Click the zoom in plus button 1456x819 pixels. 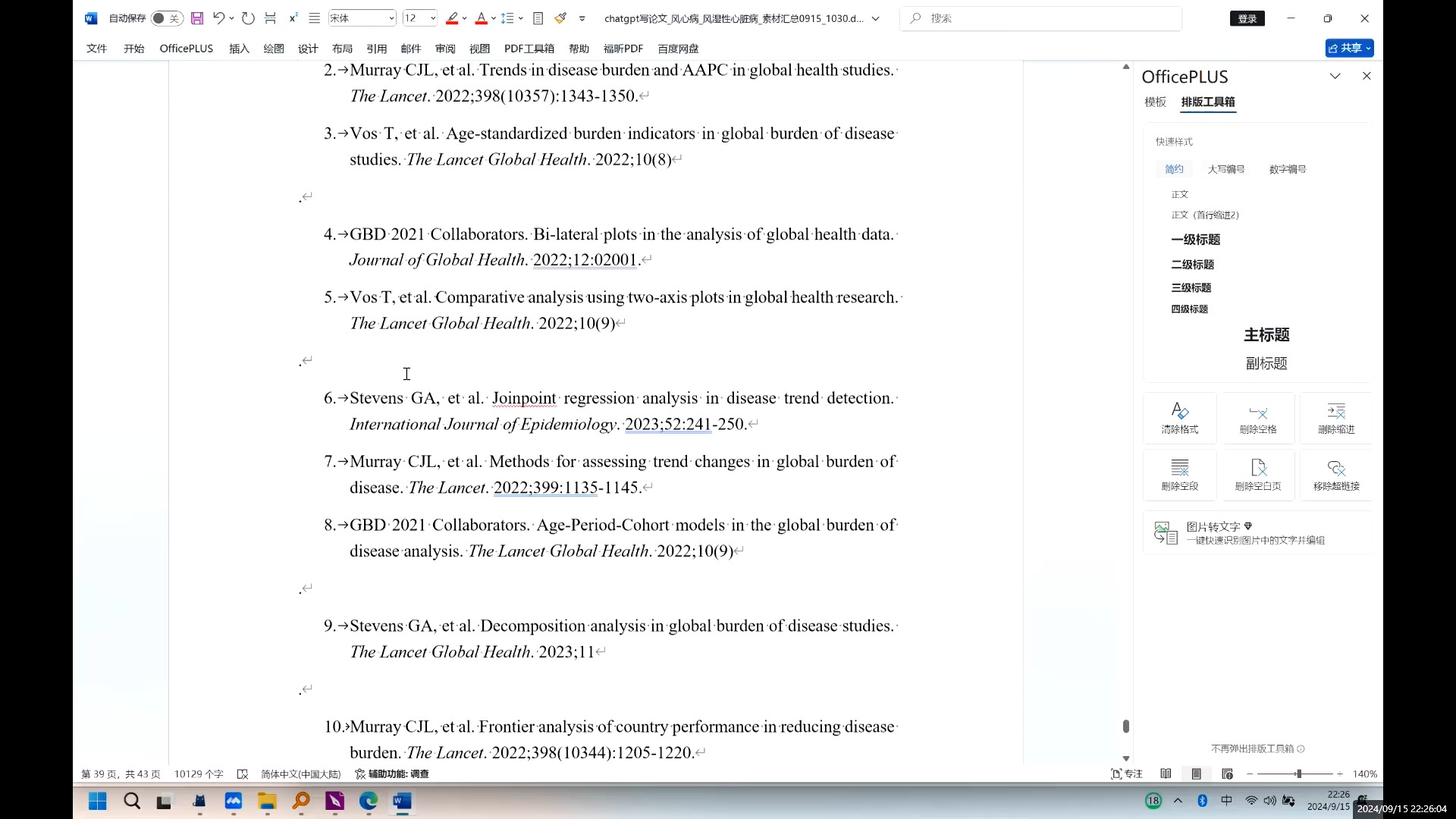click(x=1340, y=773)
